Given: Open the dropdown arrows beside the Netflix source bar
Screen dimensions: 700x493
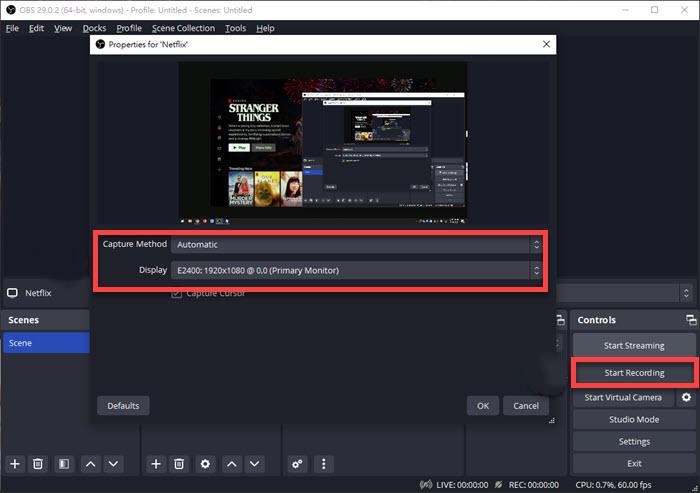Looking at the screenshot, I should (686, 293).
